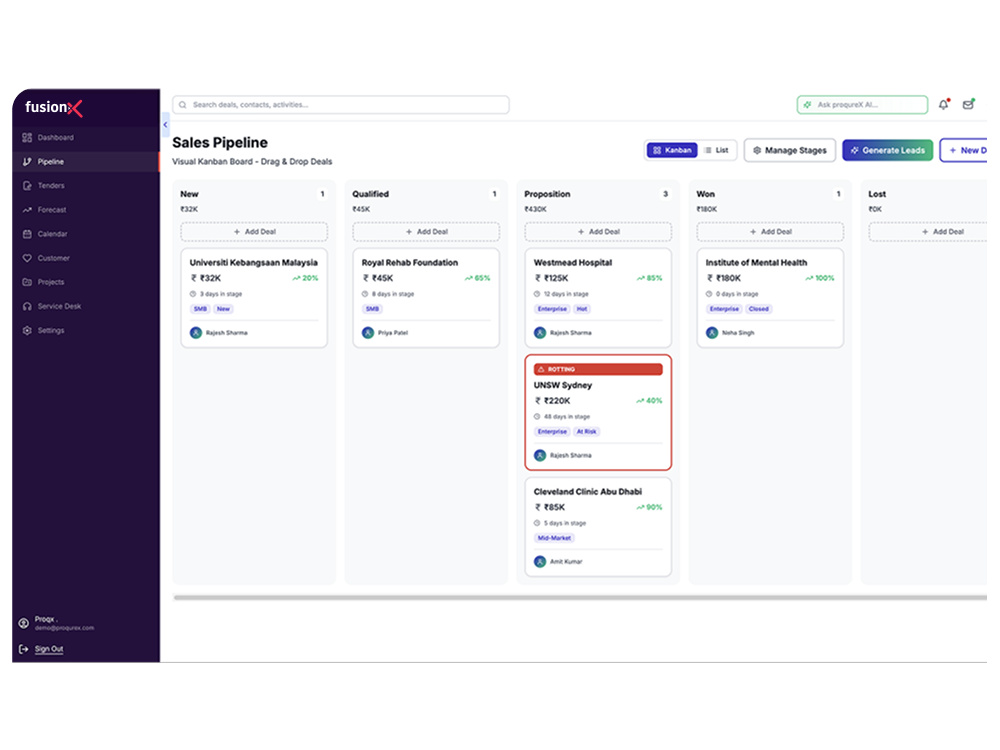The image size is (1000, 750).
Task: Open the UNSW Sydney deal
Action: point(598,413)
